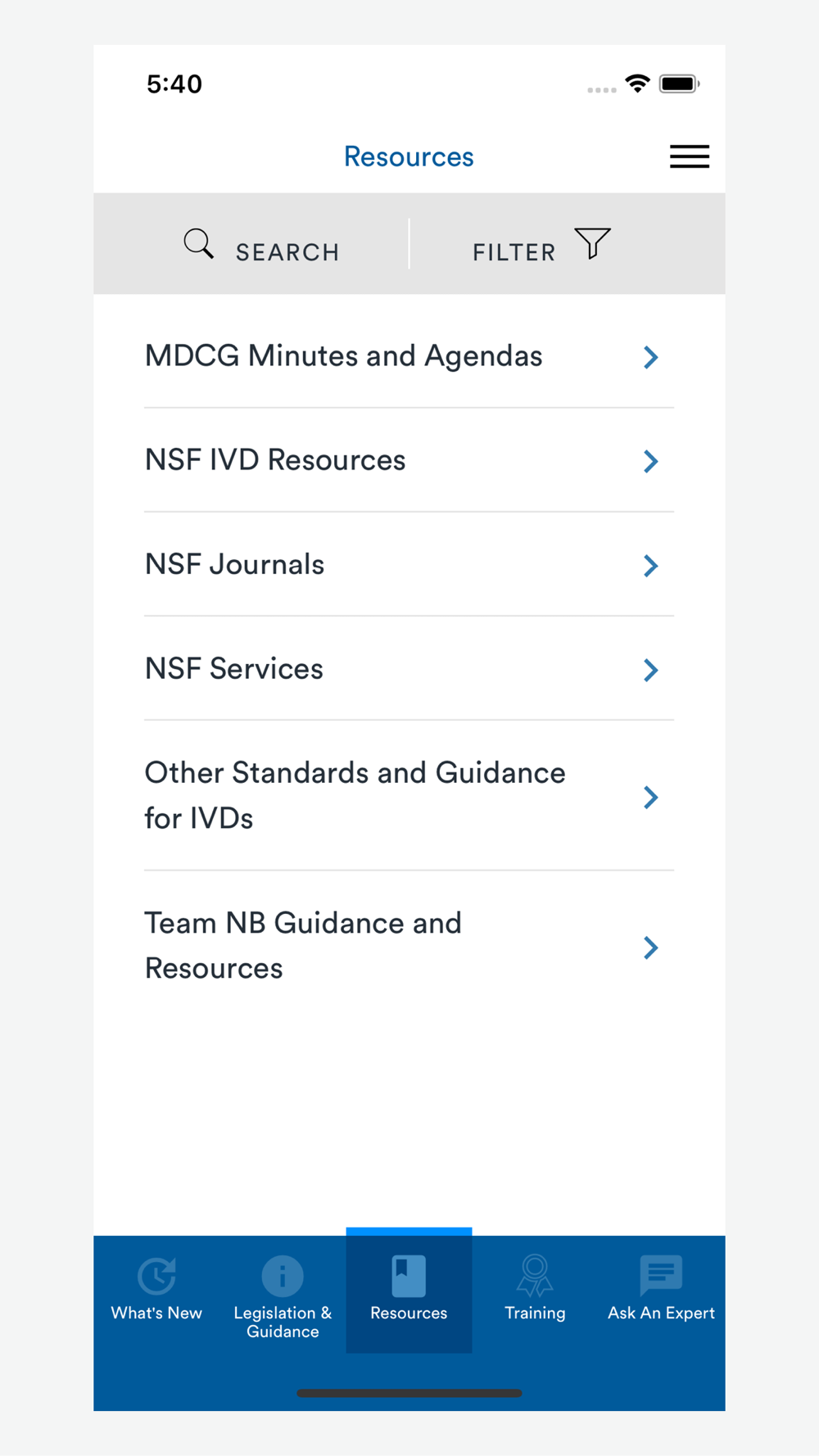The image size is (819, 1456).
Task: Select the Legislation & Guidance info icon
Action: click(x=283, y=1276)
